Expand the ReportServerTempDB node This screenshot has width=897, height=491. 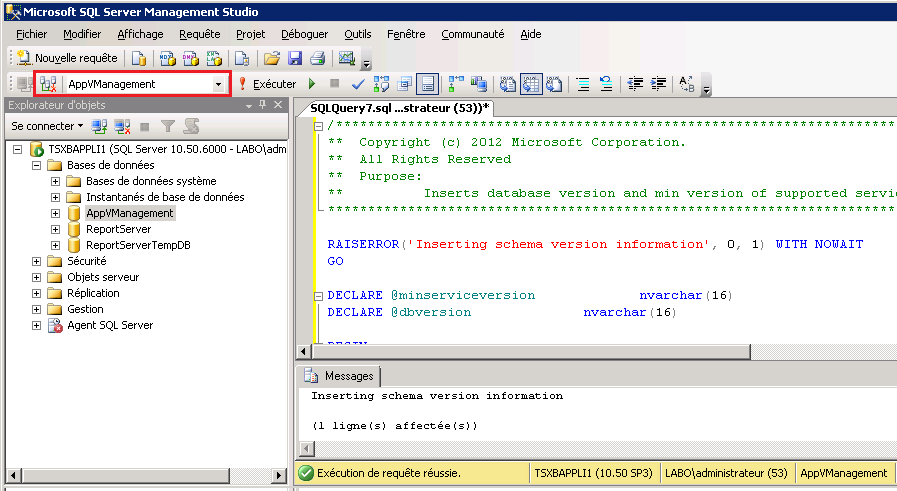[55, 246]
